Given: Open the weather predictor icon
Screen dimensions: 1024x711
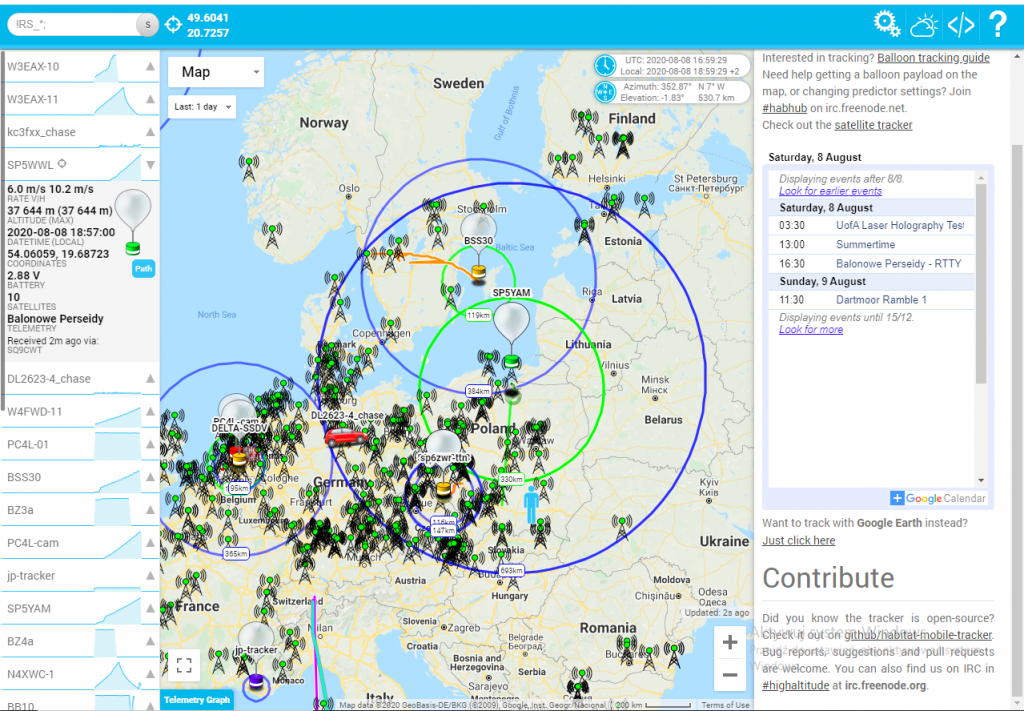Looking at the screenshot, I should [923, 24].
